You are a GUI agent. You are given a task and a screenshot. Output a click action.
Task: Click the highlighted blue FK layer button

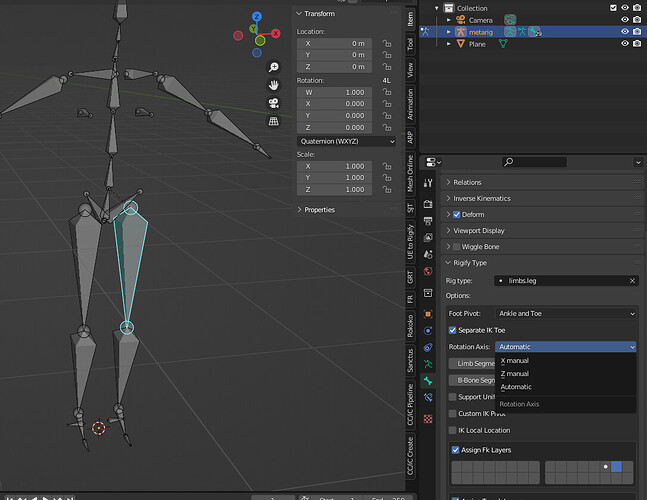point(616,467)
